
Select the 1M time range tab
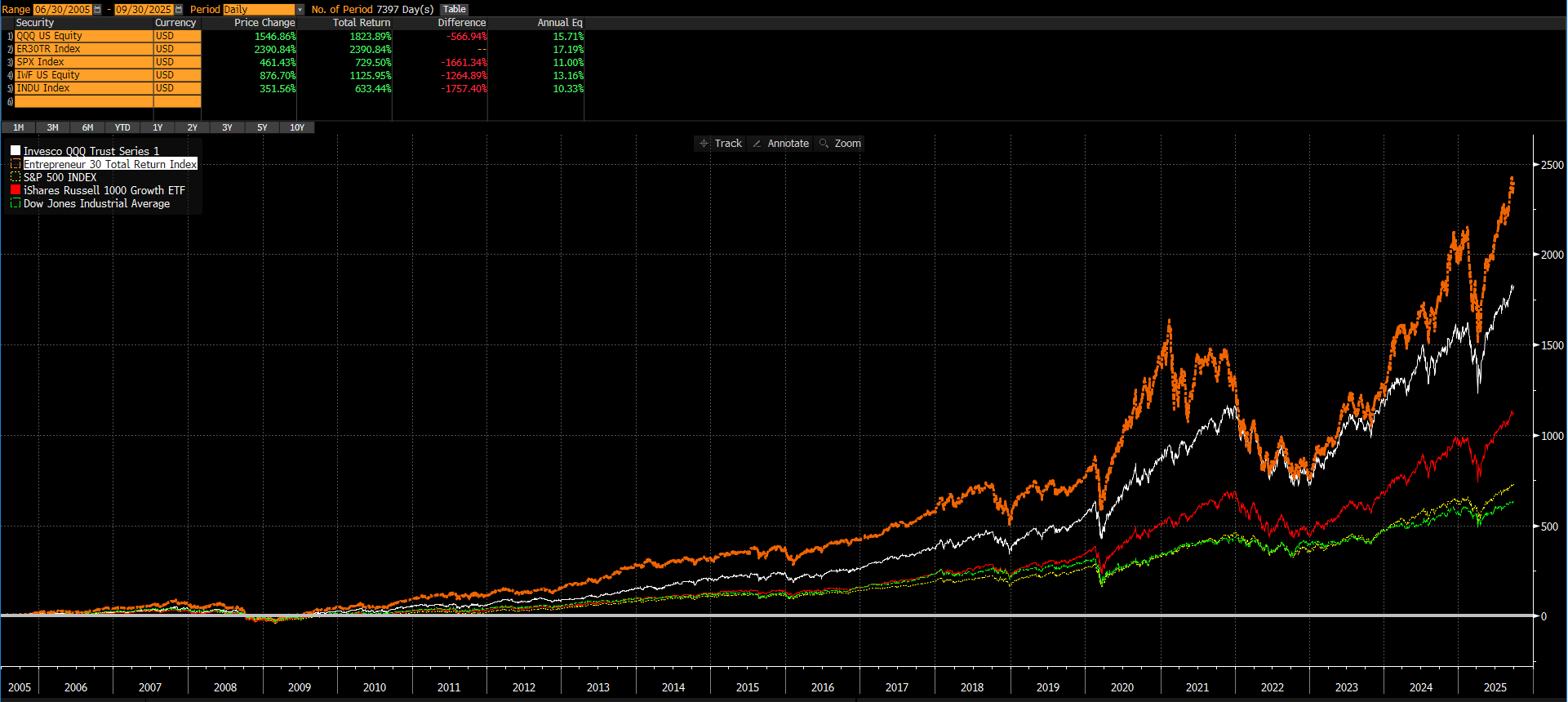18,127
